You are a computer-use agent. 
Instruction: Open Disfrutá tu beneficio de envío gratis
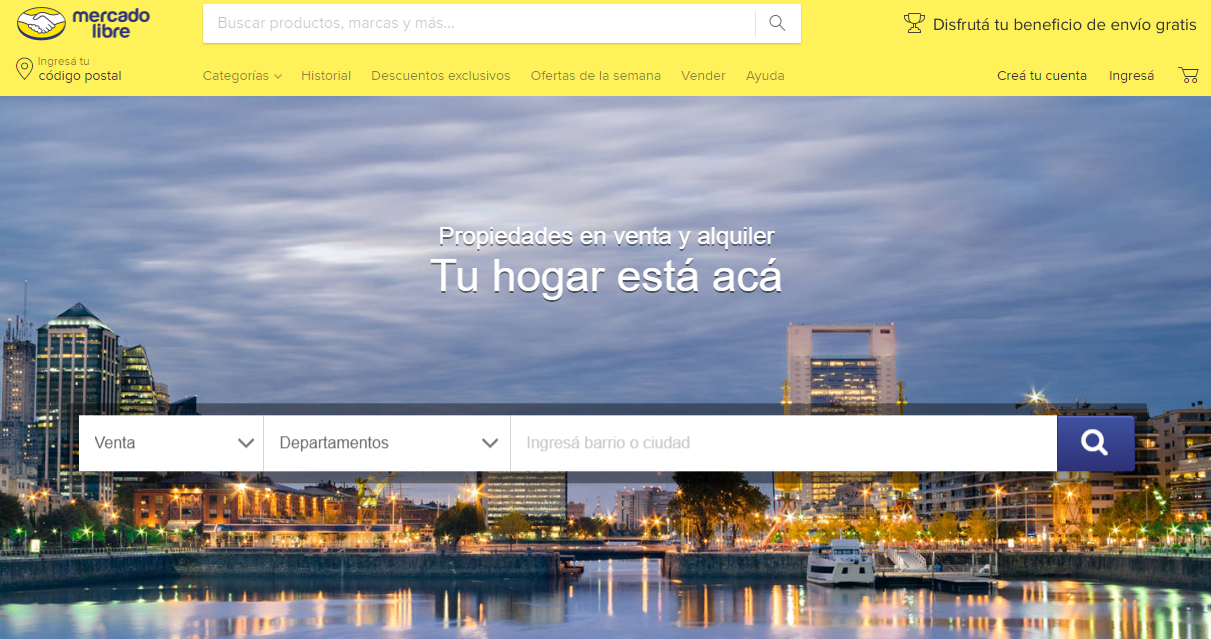point(1065,24)
